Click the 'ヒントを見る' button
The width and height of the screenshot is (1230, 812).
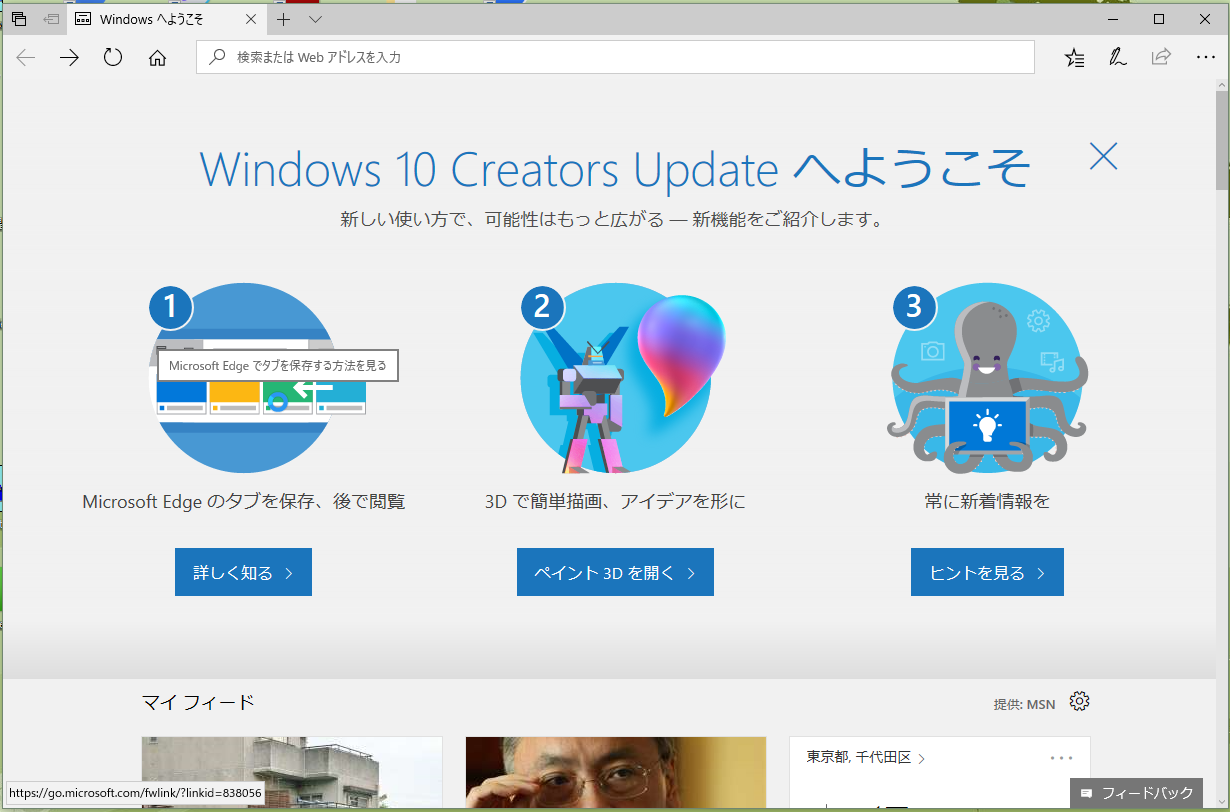pos(987,573)
